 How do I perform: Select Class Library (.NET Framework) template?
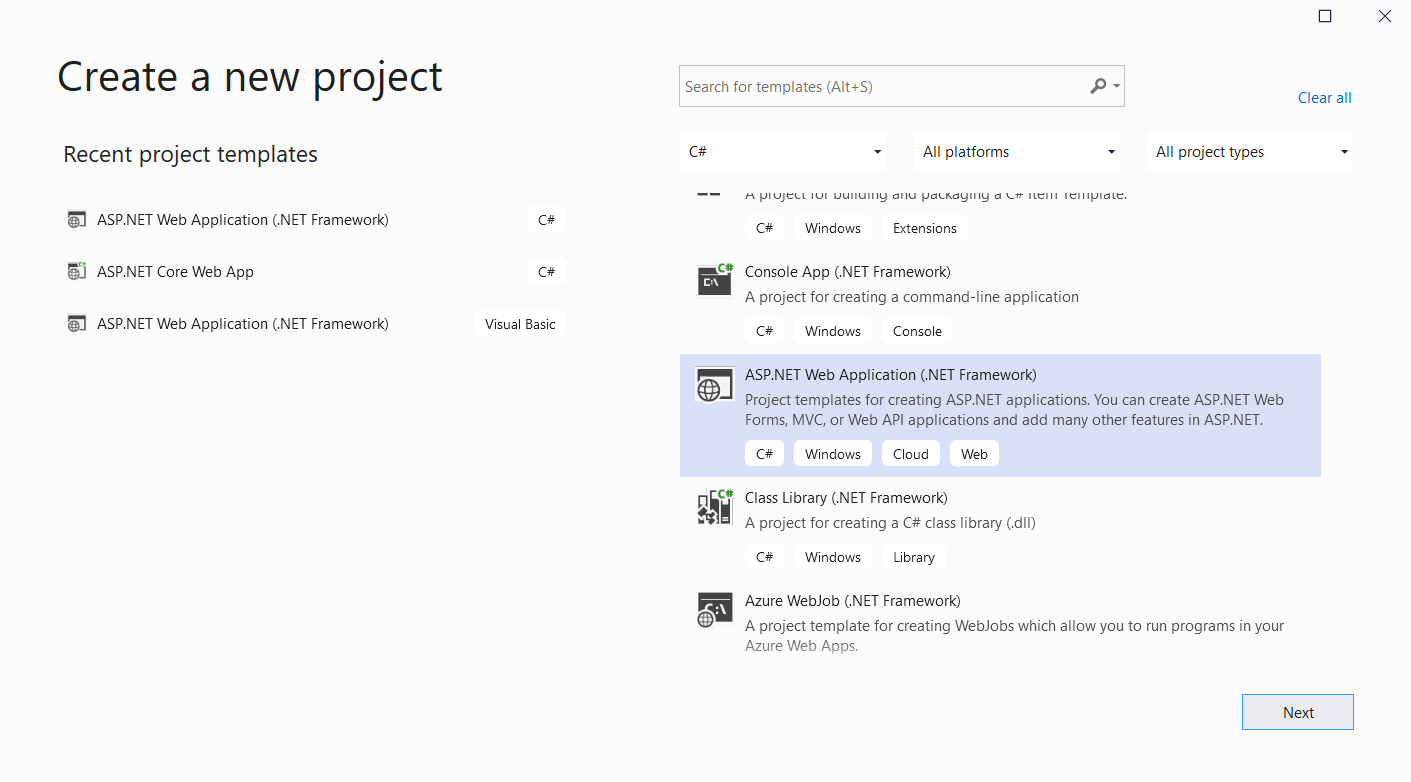coord(846,498)
